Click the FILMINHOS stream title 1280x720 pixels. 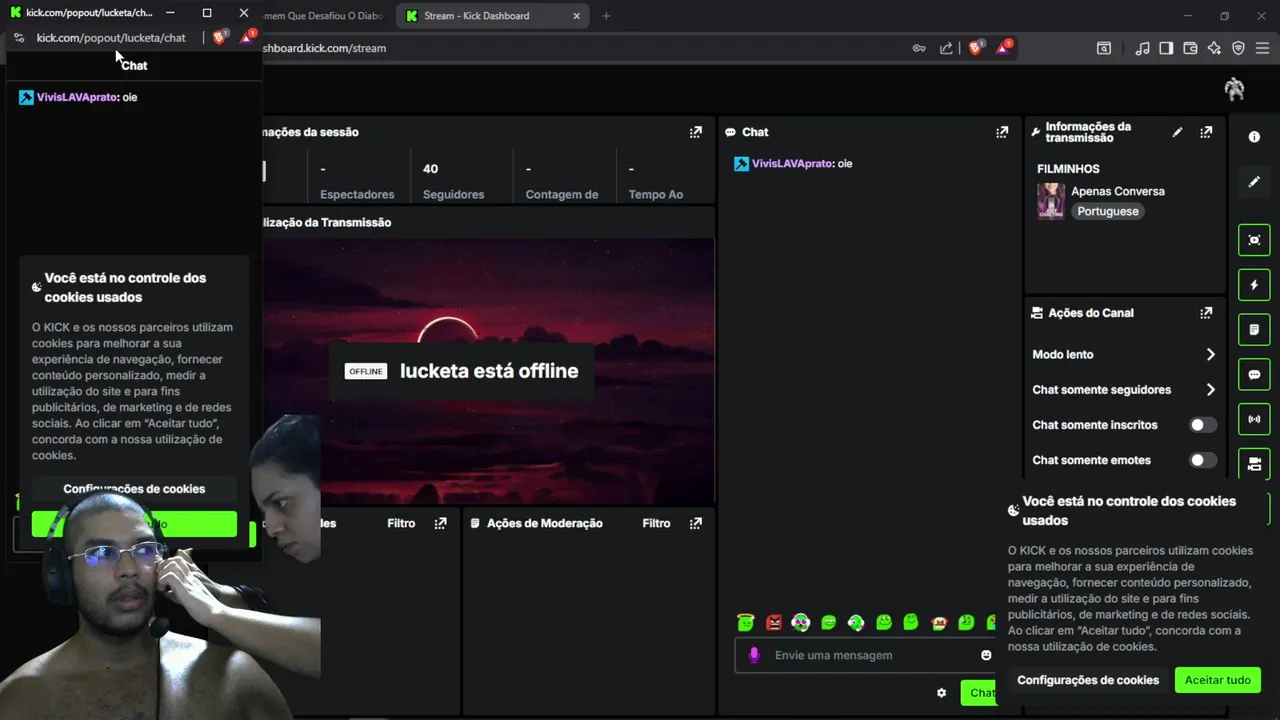pos(1068,169)
